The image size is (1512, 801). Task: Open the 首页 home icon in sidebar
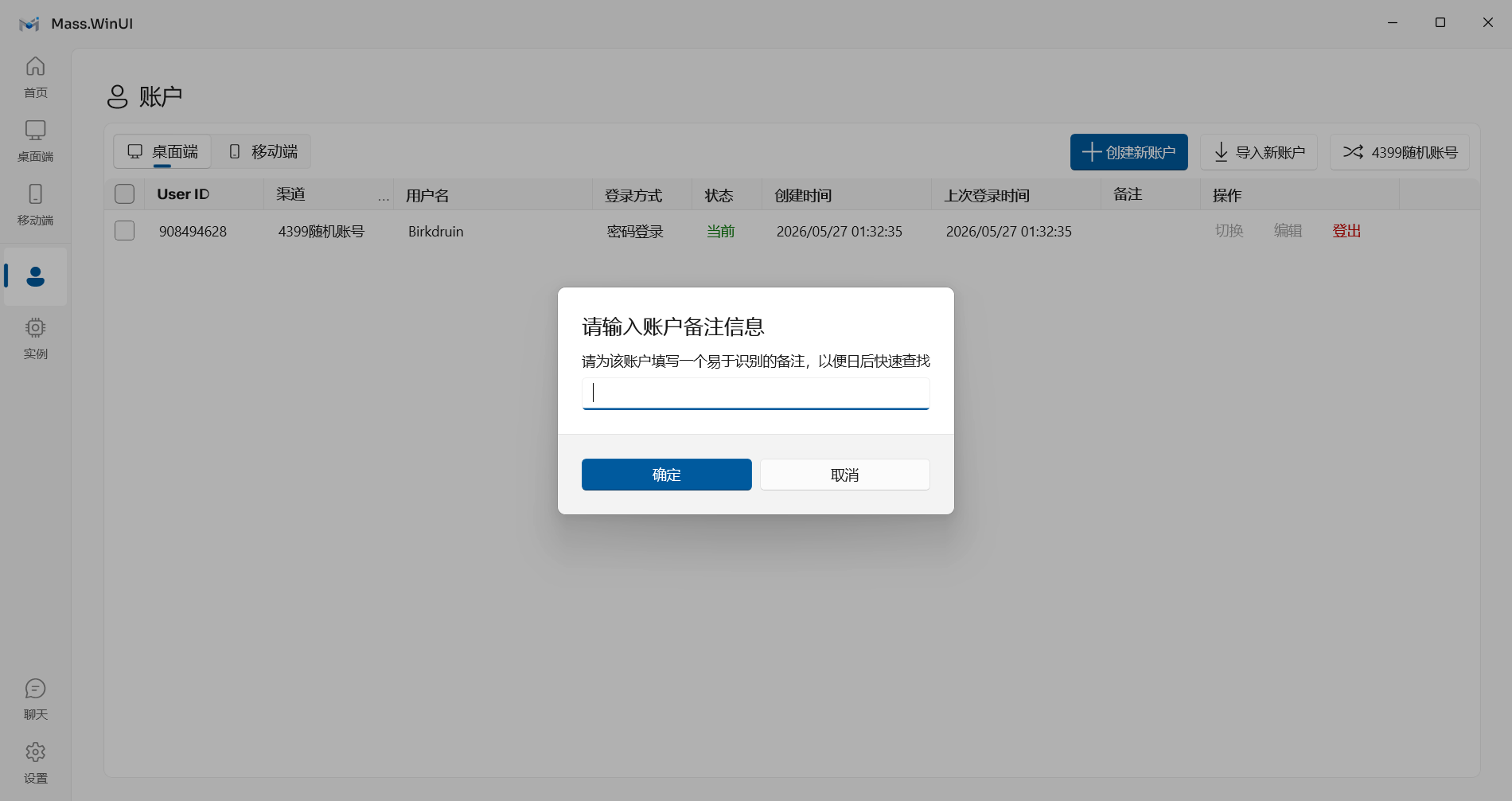pyautogui.click(x=35, y=76)
